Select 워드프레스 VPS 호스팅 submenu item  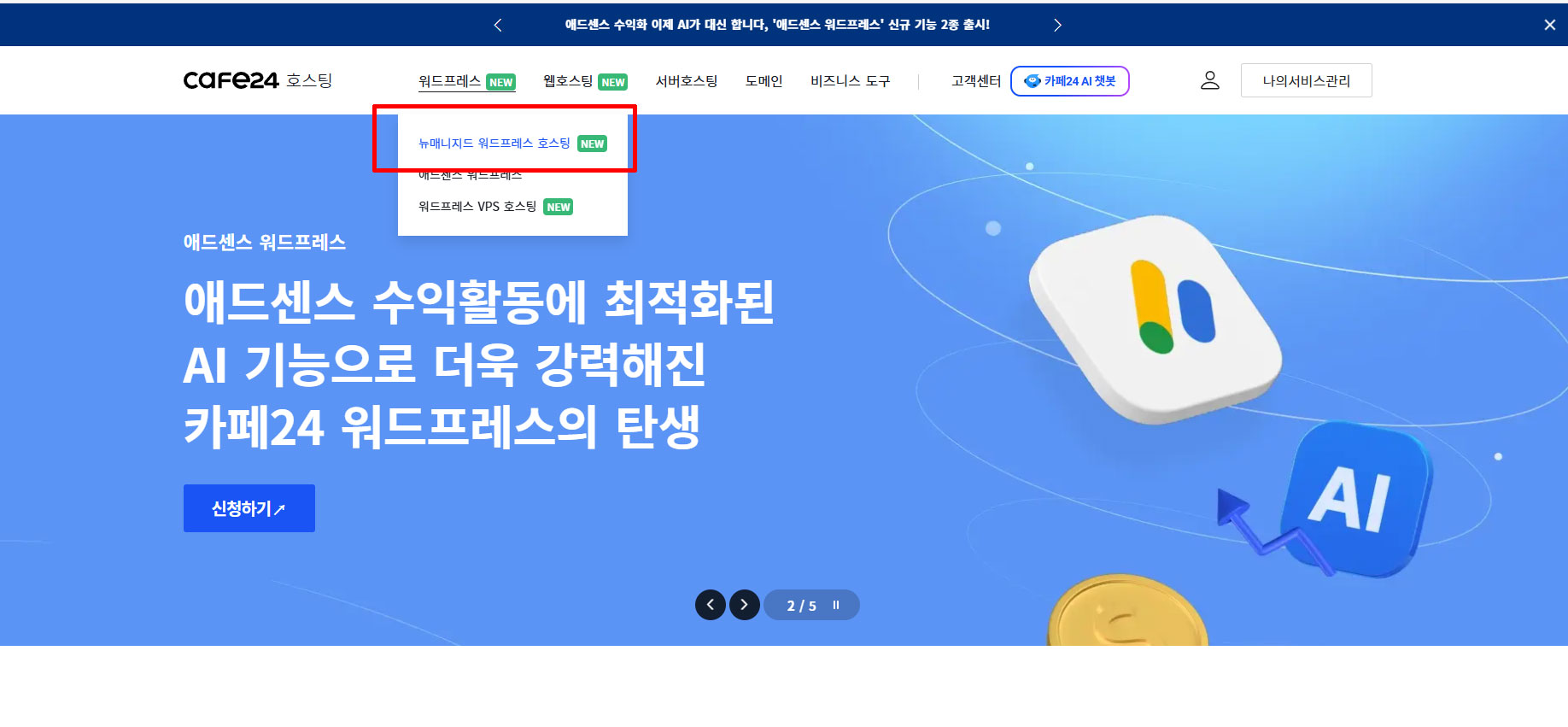495,207
